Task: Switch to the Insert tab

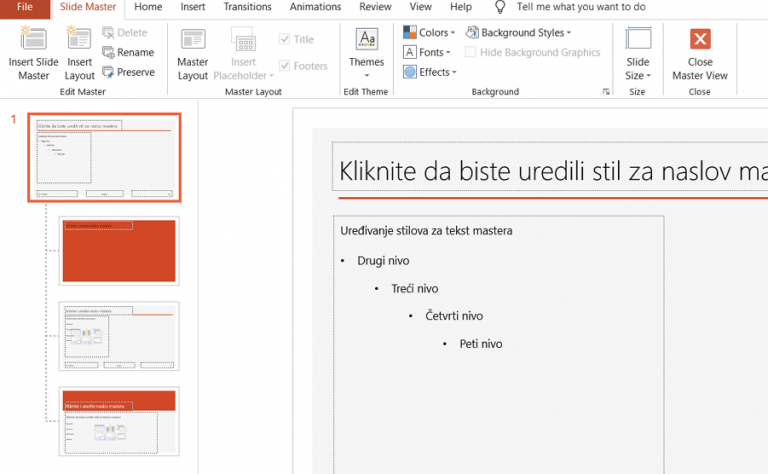Action: click(192, 7)
